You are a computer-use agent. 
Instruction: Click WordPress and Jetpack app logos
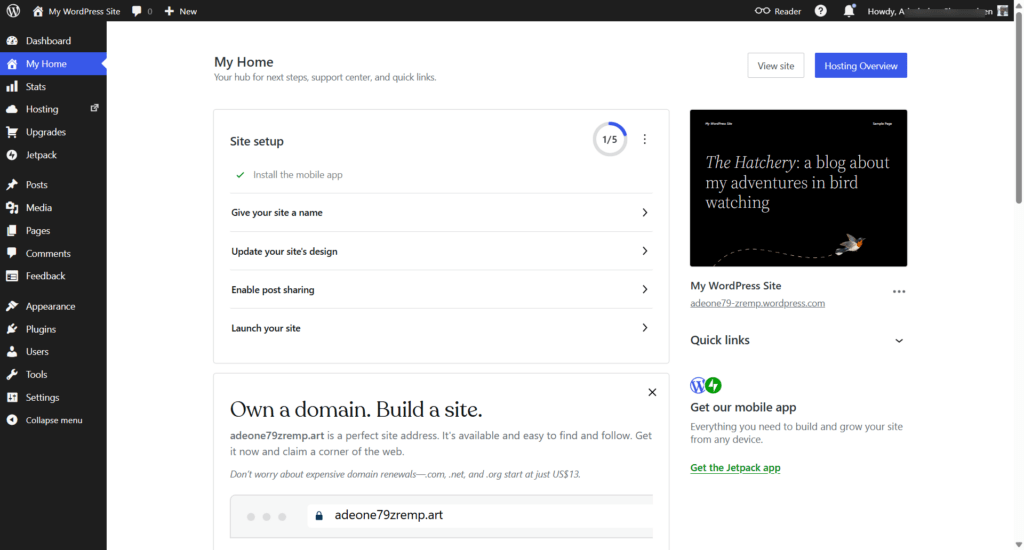pos(705,385)
